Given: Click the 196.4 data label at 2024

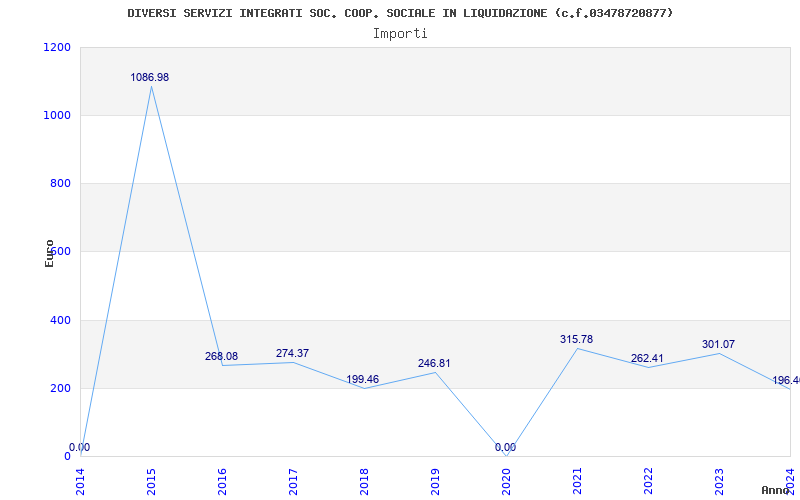Looking at the screenshot, I should (786, 381).
